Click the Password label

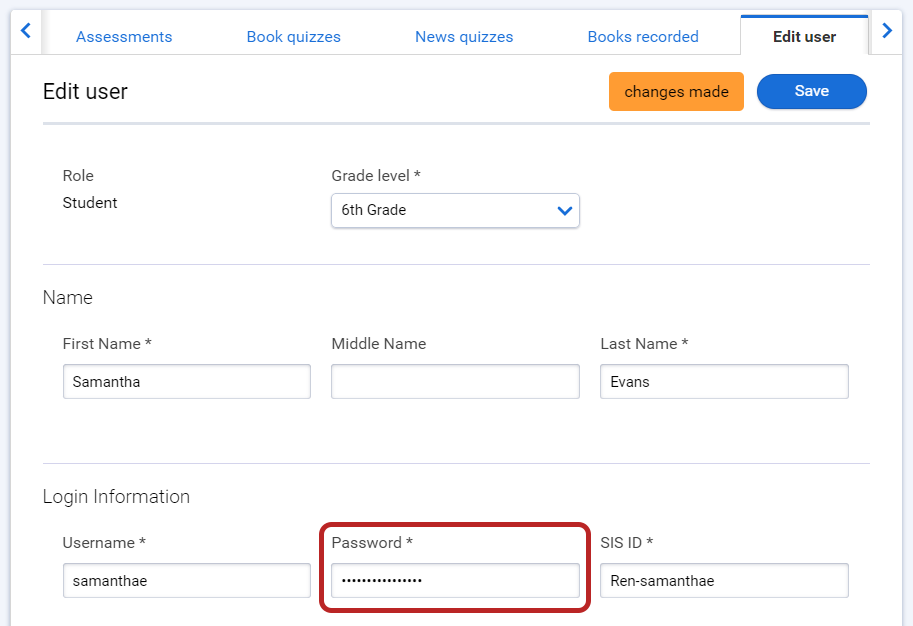[372, 543]
